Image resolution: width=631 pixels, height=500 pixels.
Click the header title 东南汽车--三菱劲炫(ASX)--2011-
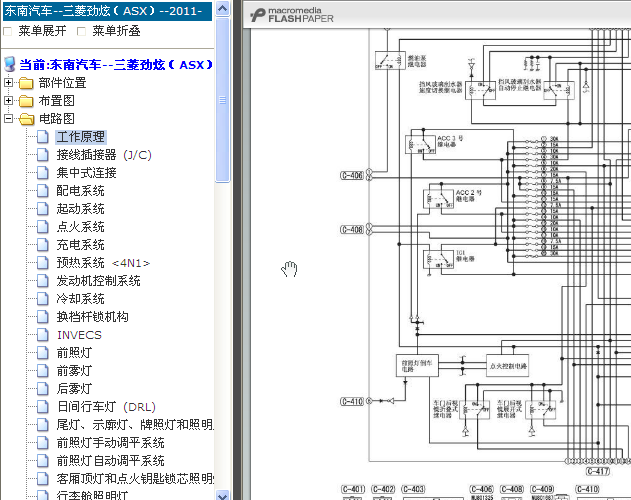pos(107,11)
